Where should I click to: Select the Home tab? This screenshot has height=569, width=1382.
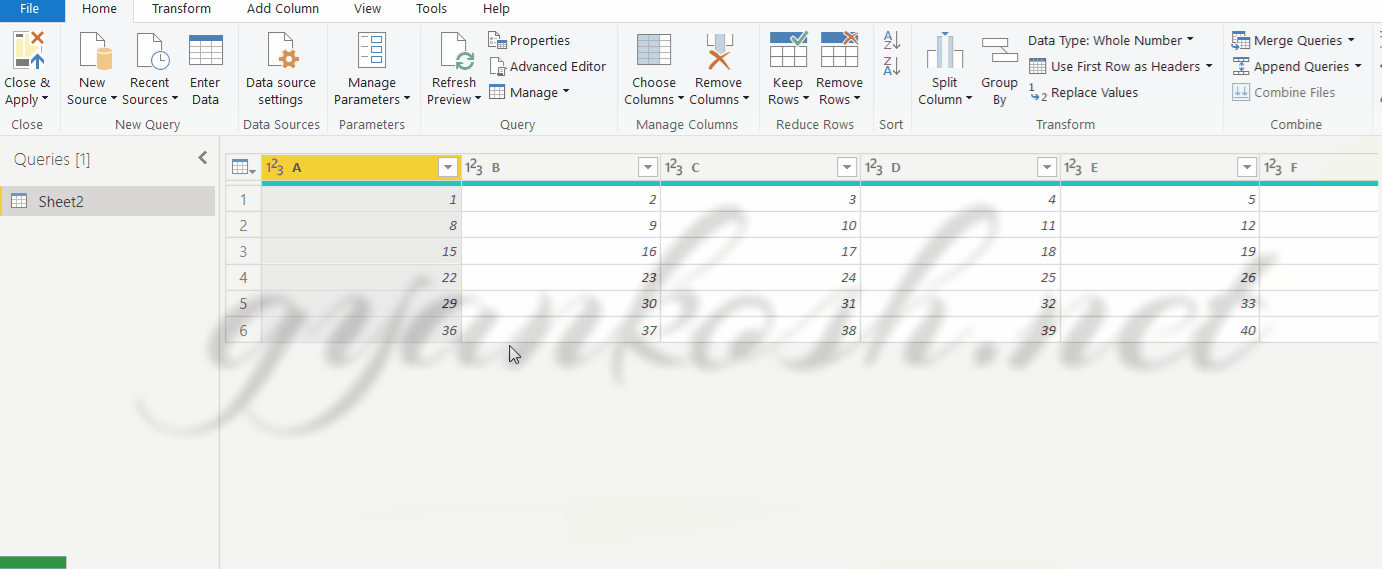point(99,9)
